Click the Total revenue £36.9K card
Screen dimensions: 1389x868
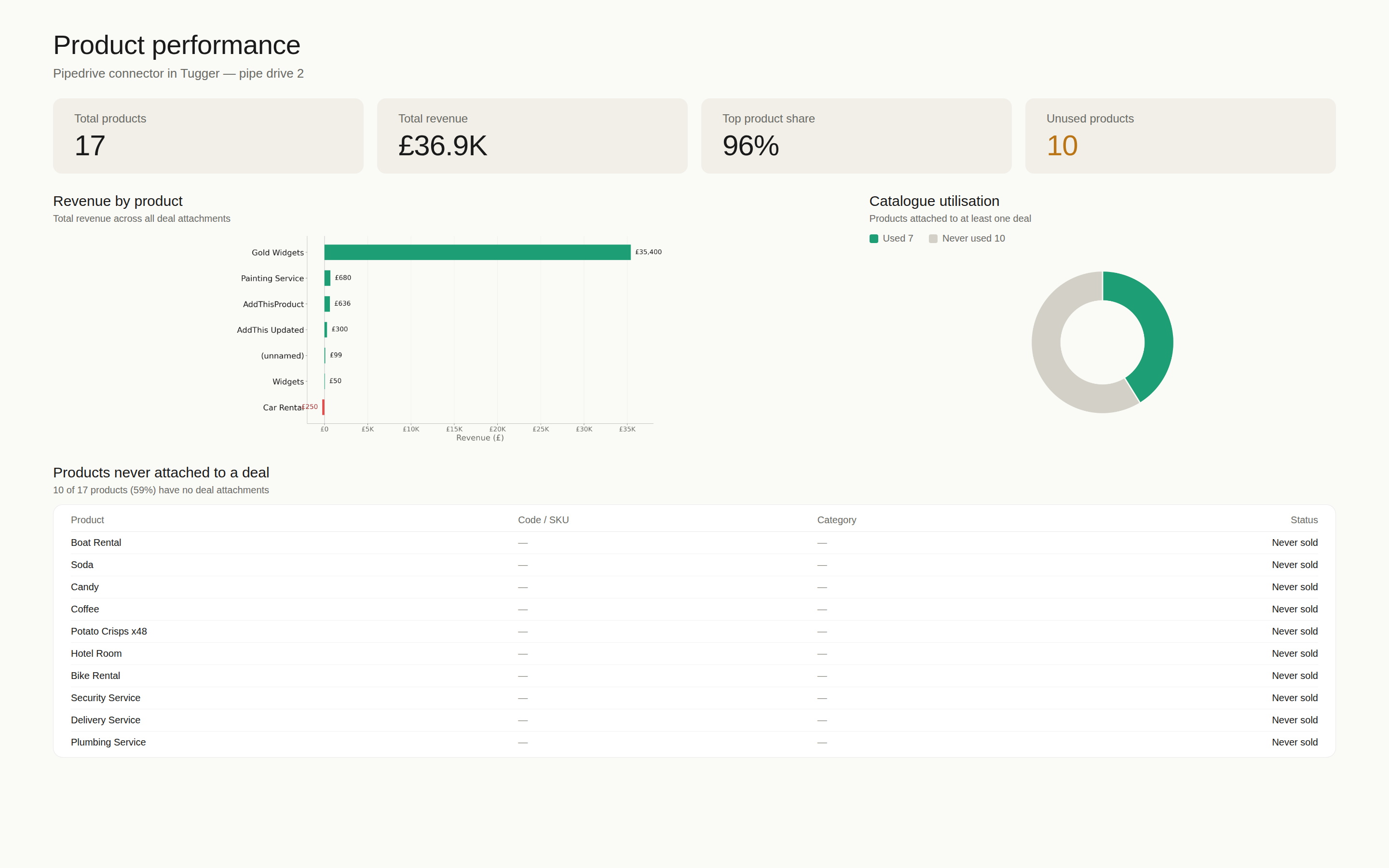coord(532,136)
